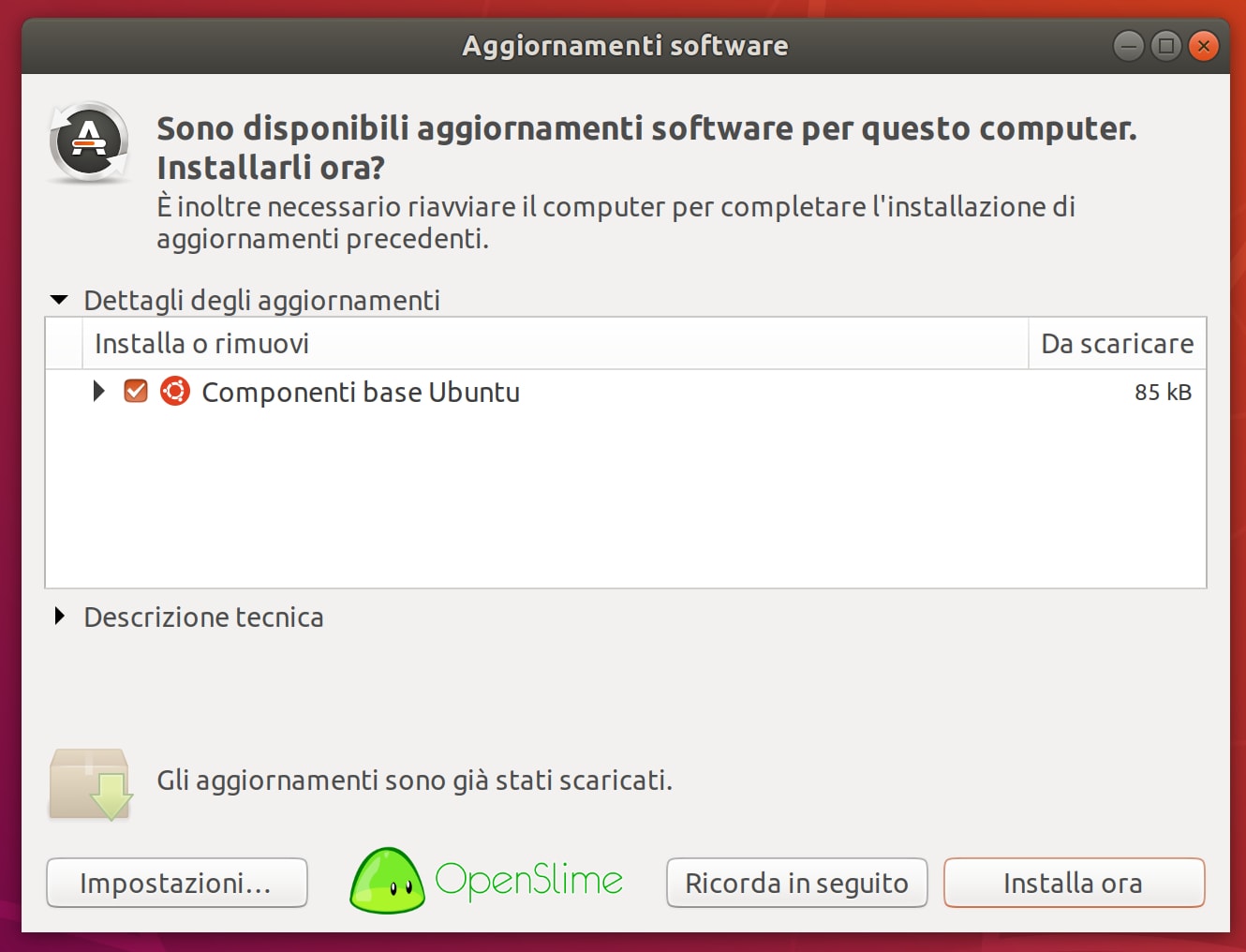The image size is (1246, 952).
Task: Click the OpenSlime logo text
Action: [529, 881]
